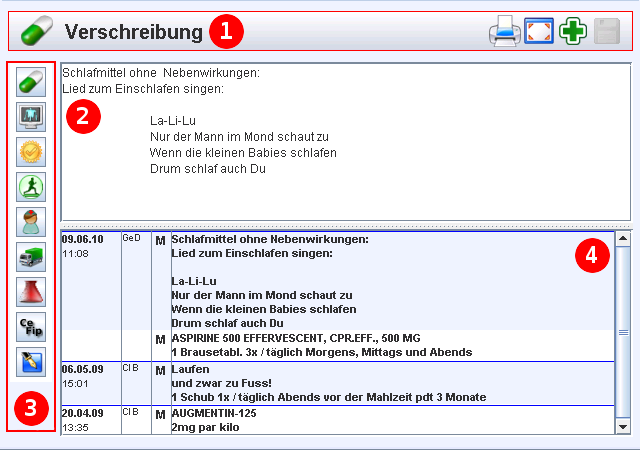
Task: Select the 06.05.09 date entry
Action: 82,369
